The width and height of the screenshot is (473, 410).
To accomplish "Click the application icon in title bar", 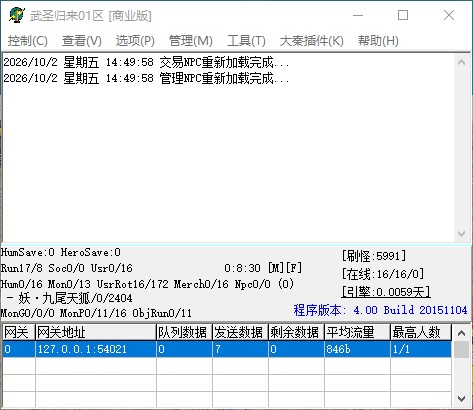I will [x=17, y=15].
